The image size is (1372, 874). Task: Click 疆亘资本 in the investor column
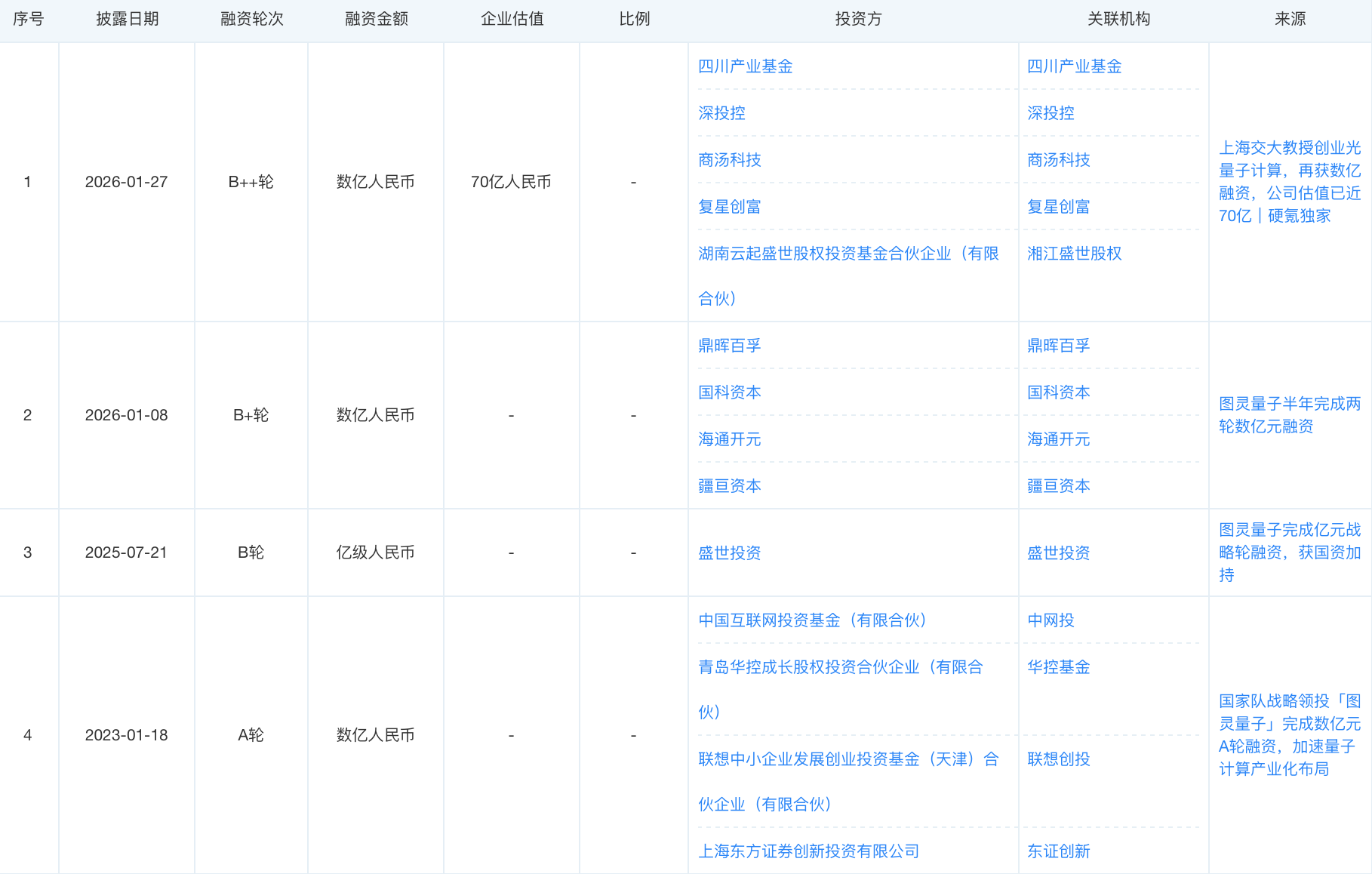coord(729,486)
